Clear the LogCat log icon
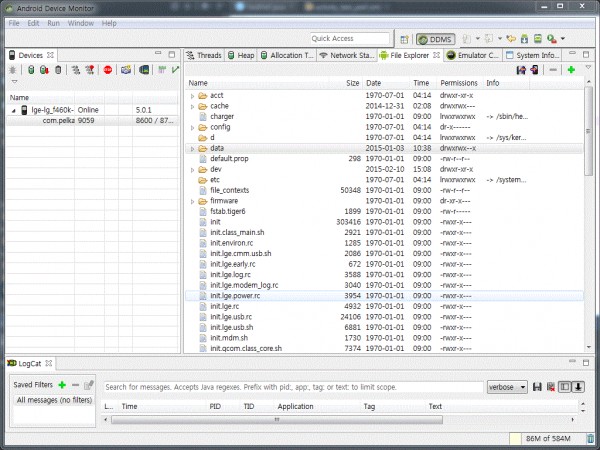The image size is (600, 450). click(551, 387)
